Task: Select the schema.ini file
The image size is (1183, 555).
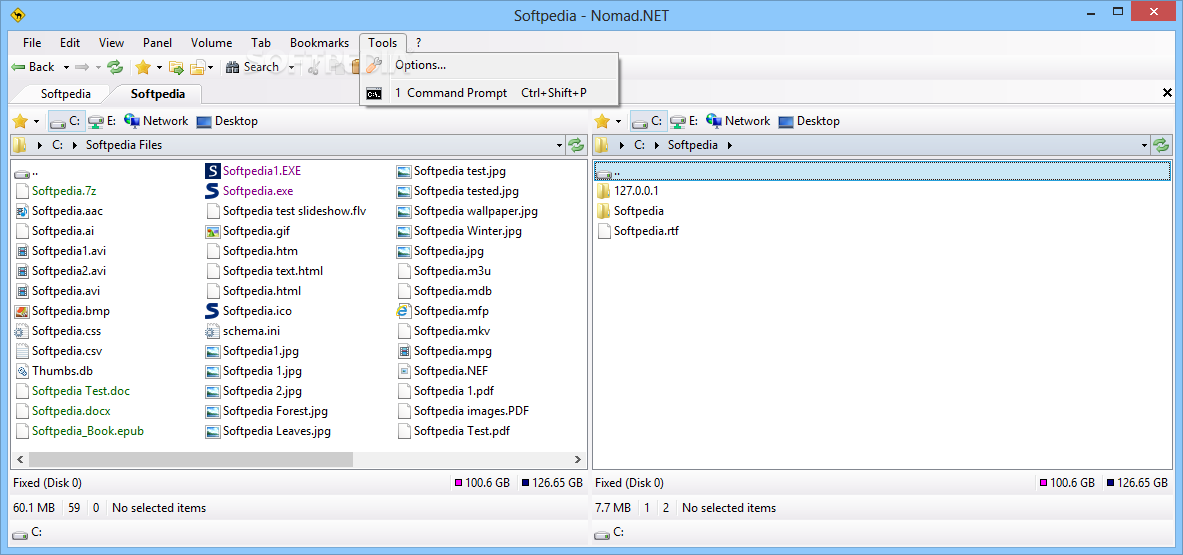Action: tap(243, 330)
